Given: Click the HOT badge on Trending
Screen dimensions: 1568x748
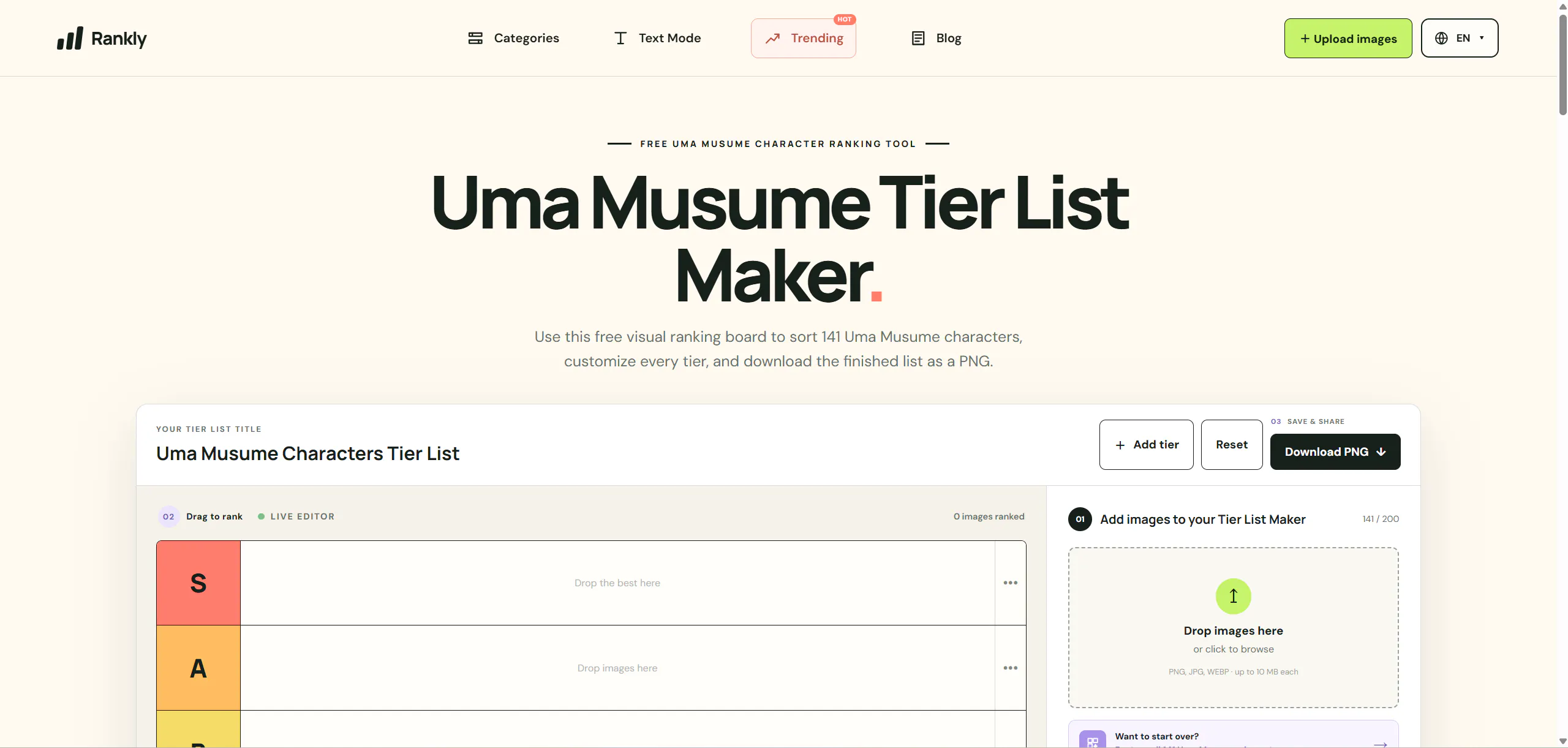Looking at the screenshot, I should 845,20.
